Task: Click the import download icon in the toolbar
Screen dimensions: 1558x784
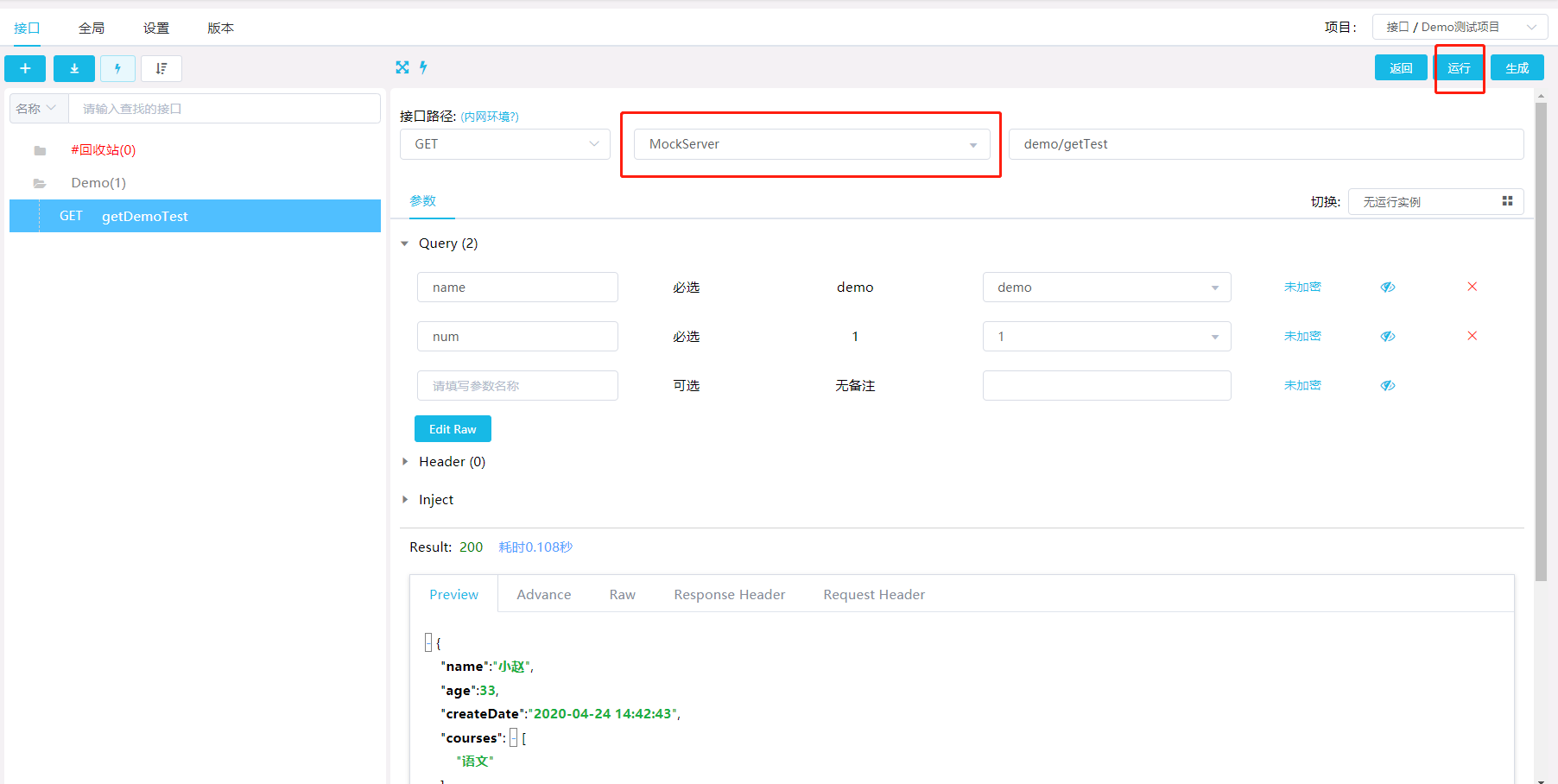Action: point(73,68)
